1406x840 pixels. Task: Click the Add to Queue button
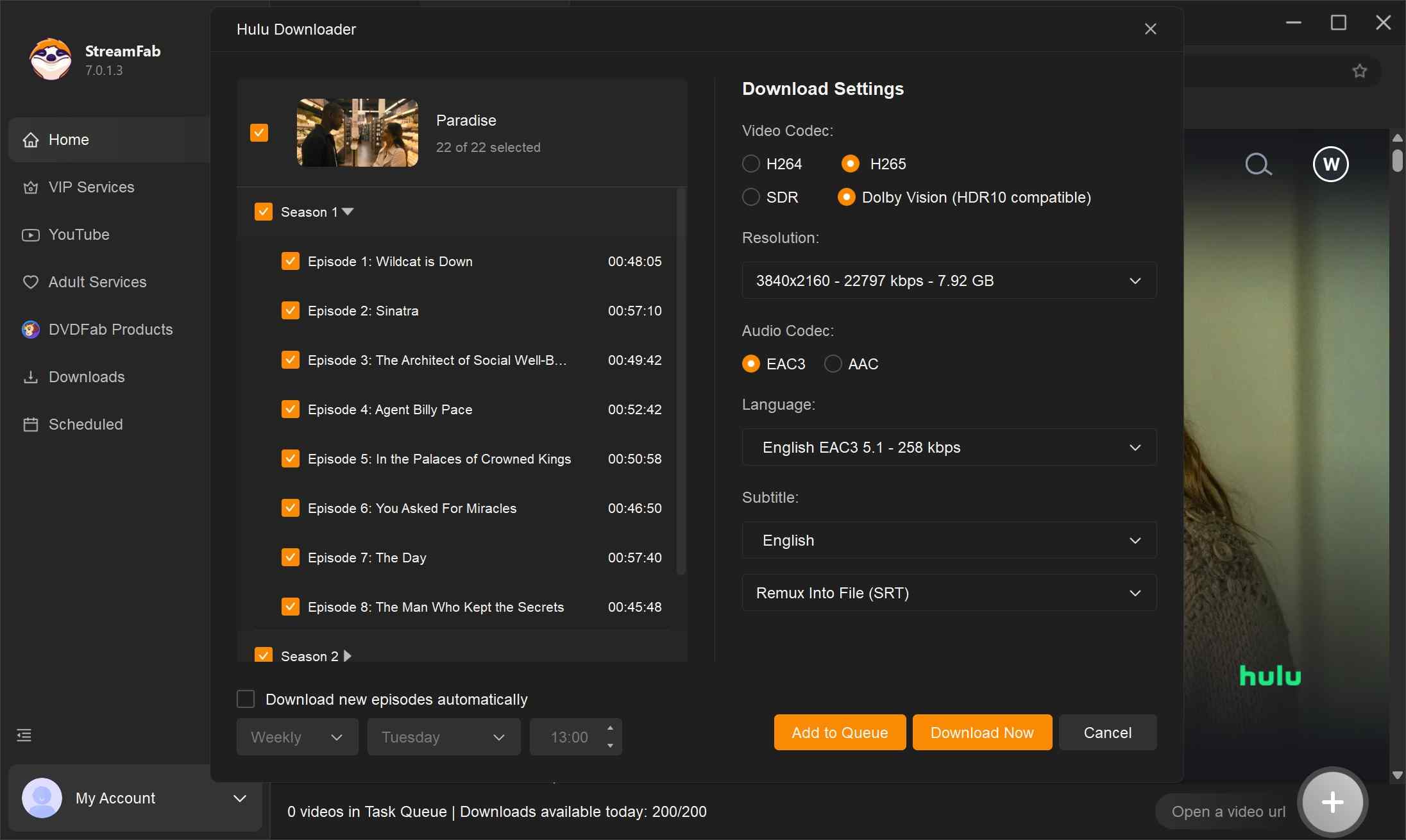[839, 732]
